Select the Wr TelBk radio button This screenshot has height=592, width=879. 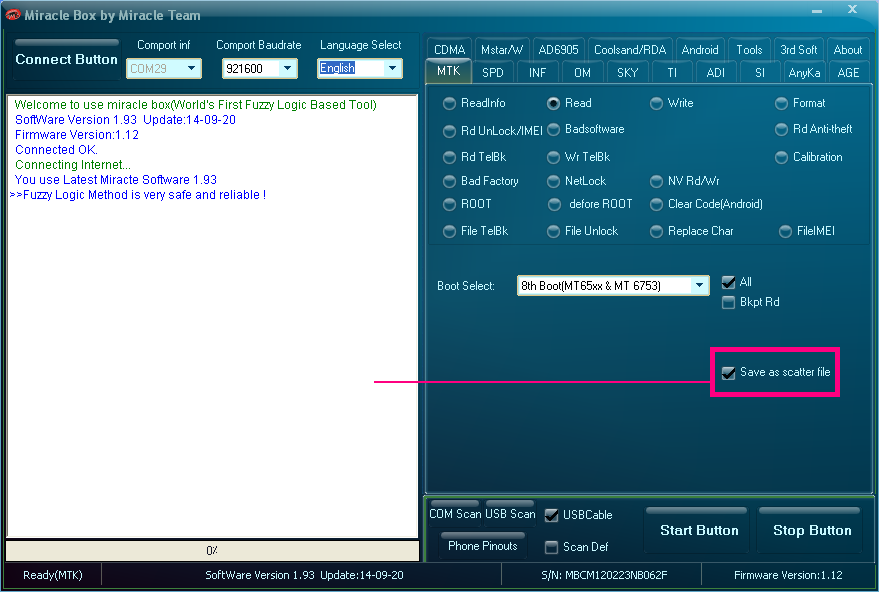coord(553,158)
